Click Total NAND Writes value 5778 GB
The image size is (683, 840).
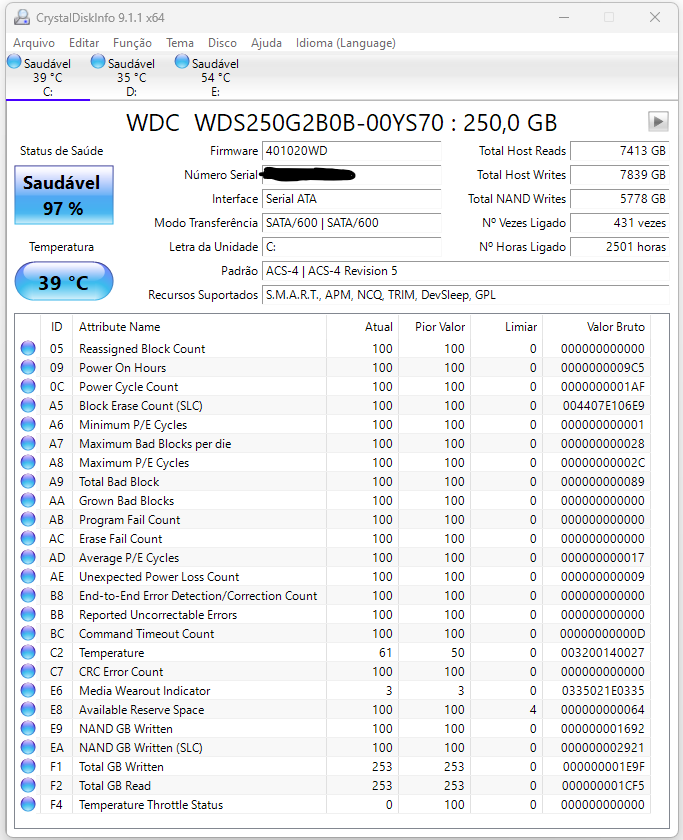620,199
